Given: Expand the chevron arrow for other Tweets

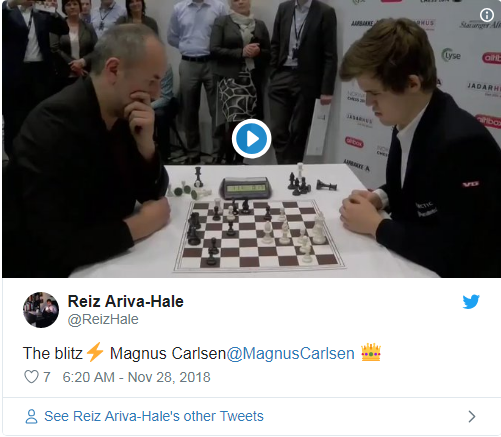Looking at the screenshot, I should coord(472,416).
